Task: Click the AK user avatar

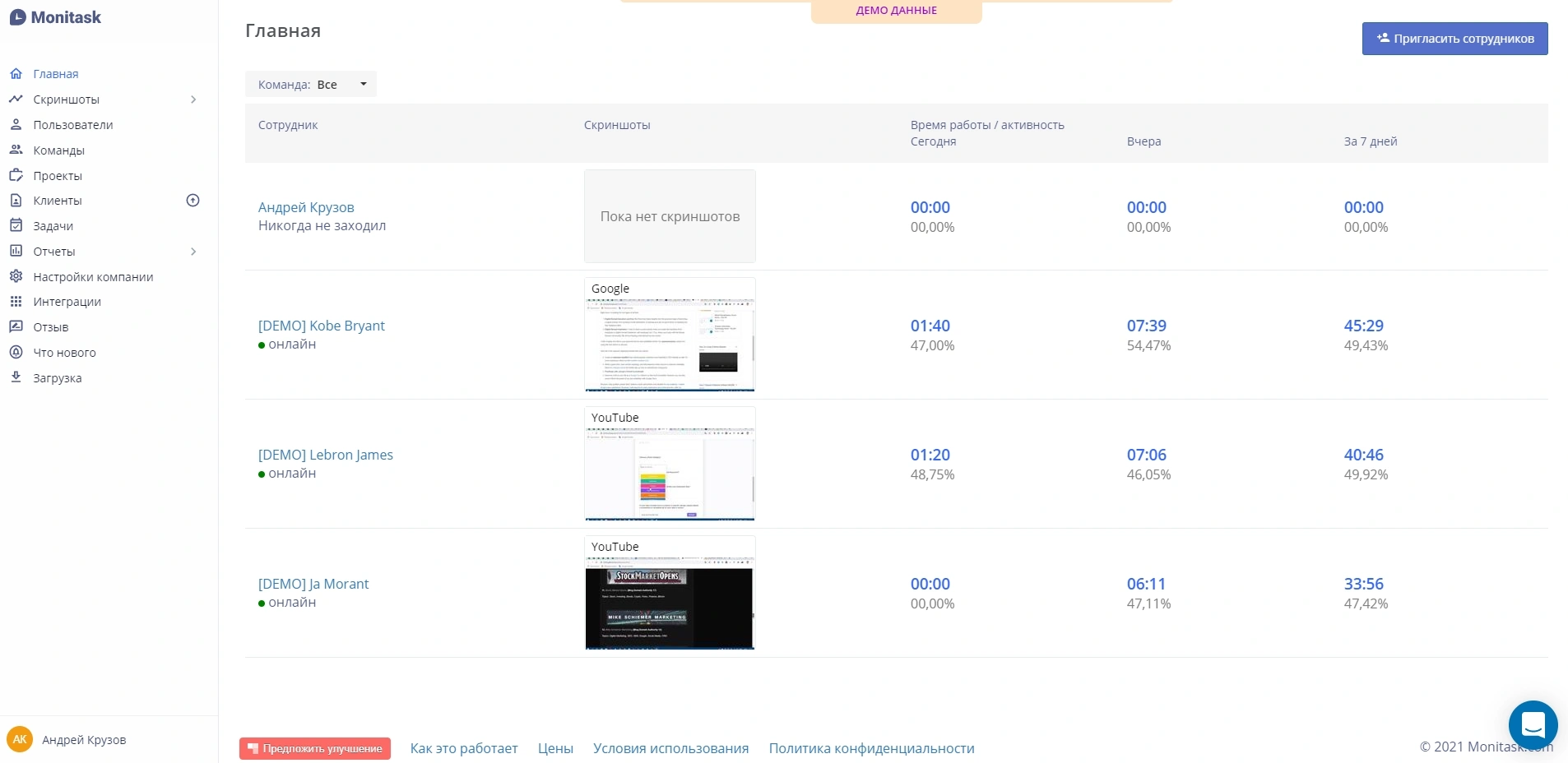Action: click(x=20, y=739)
